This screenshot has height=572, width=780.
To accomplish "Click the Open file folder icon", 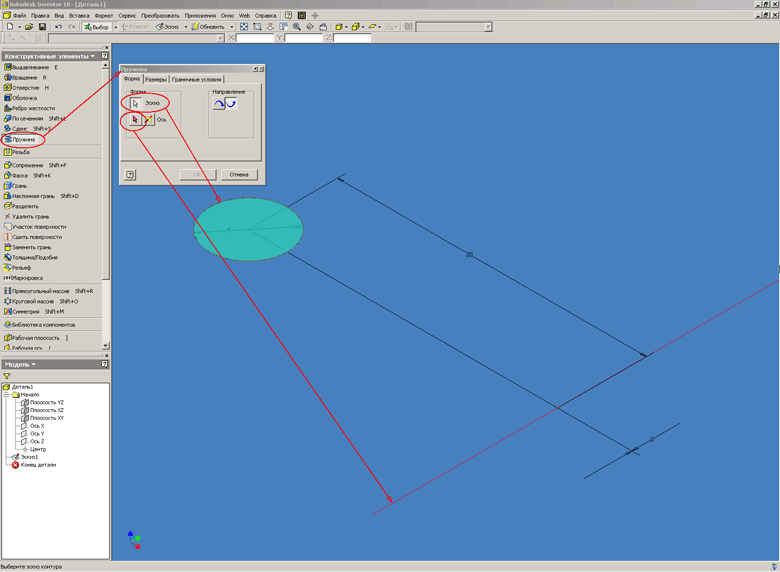I will (x=29, y=27).
